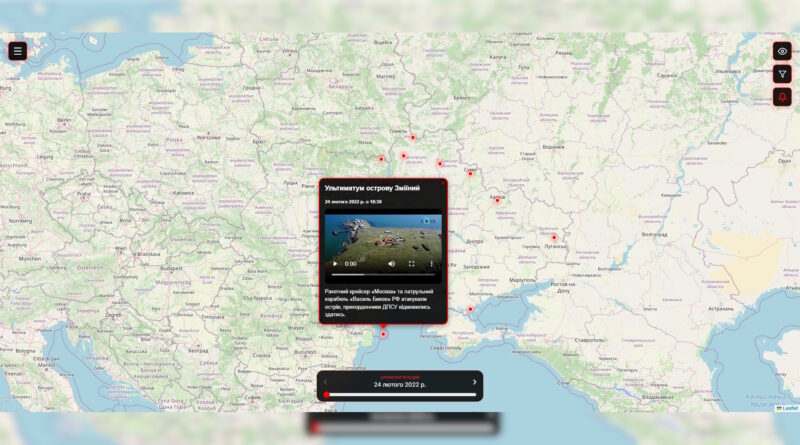This screenshot has width=800, height=445.
Task: Click the date '24 лютого 2022 р.' on timeline
Action: (x=399, y=385)
